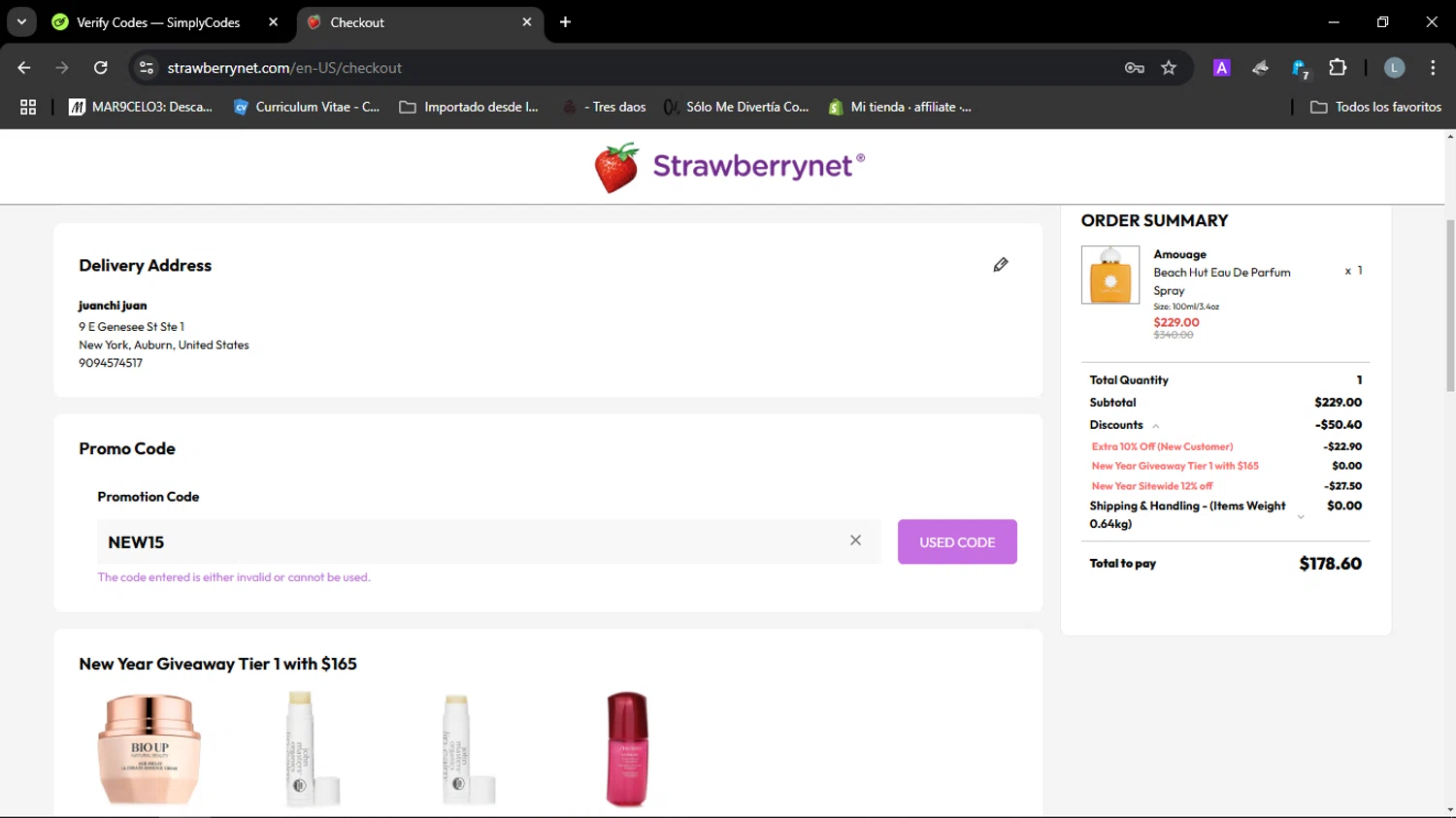Close the Verify Codes tab
This screenshot has height=818, width=1456.
273,21
